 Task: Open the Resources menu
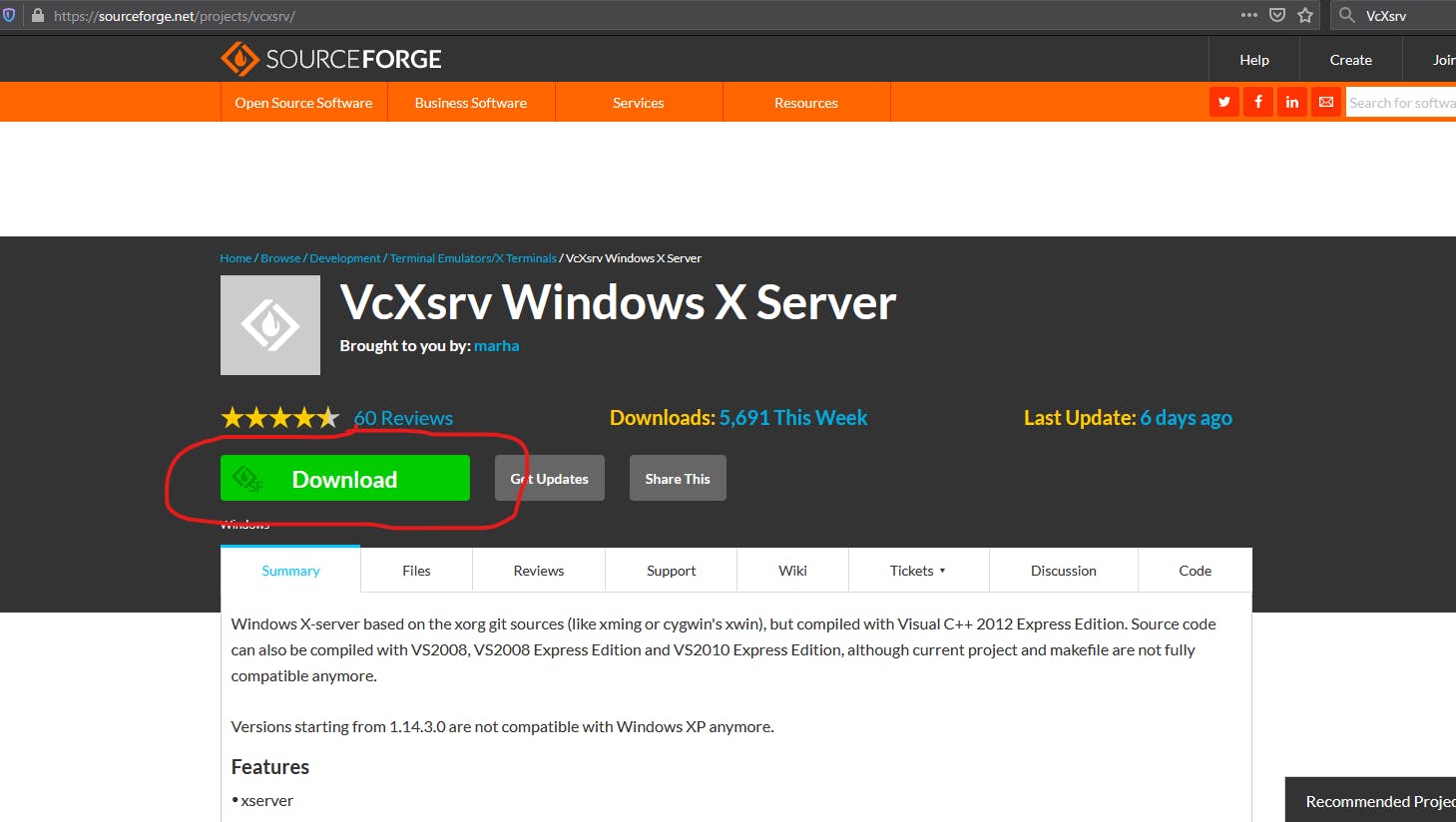click(x=806, y=102)
